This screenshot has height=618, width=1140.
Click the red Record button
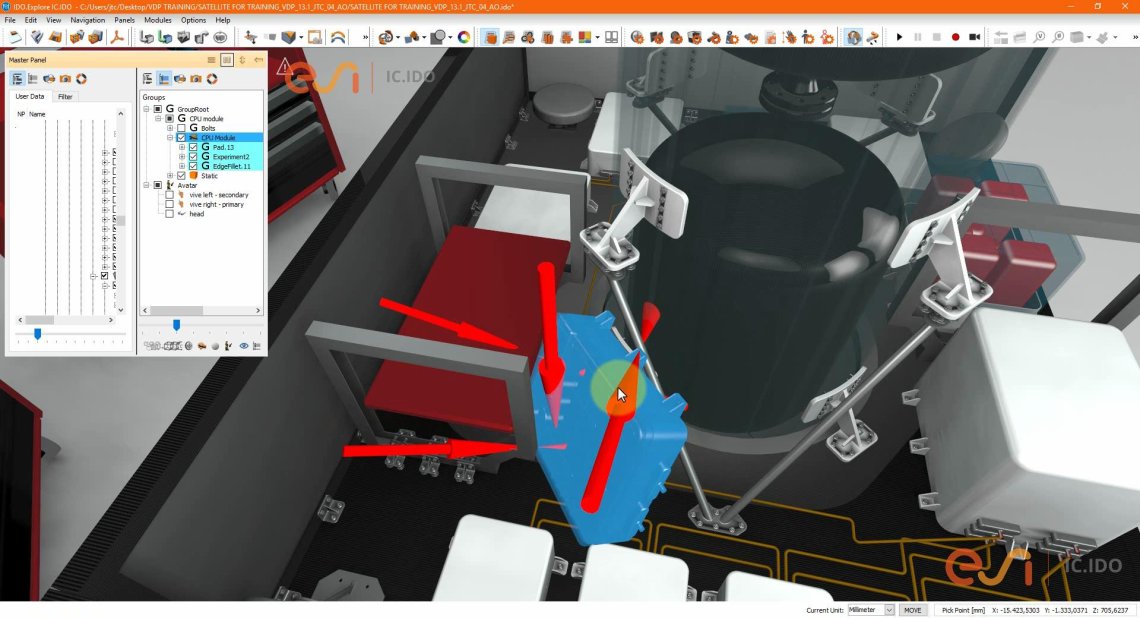(x=955, y=37)
